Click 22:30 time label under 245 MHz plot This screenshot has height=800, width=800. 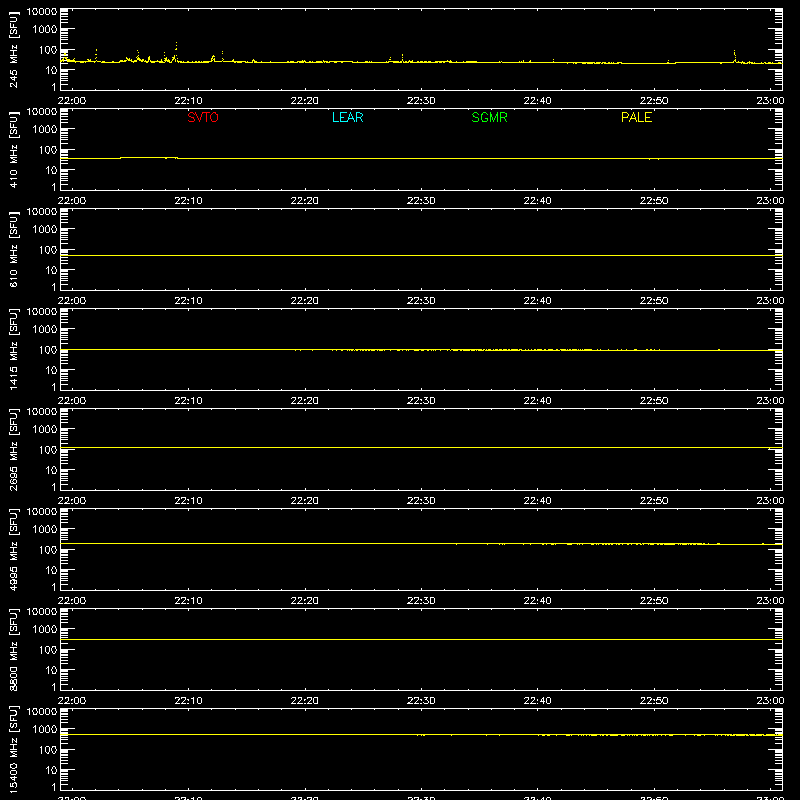[x=421, y=101]
